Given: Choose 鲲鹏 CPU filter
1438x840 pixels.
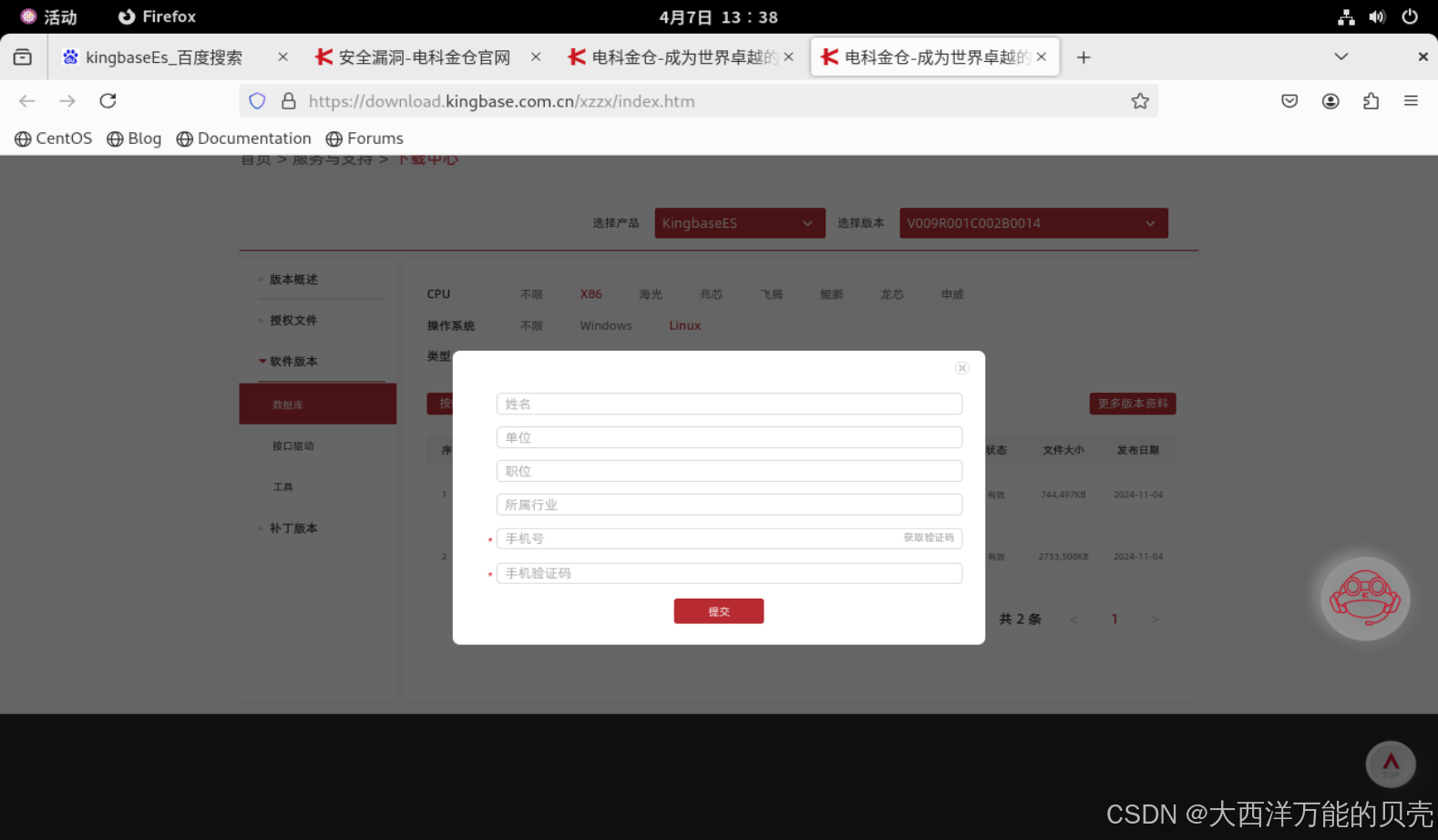Looking at the screenshot, I should [832, 294].
